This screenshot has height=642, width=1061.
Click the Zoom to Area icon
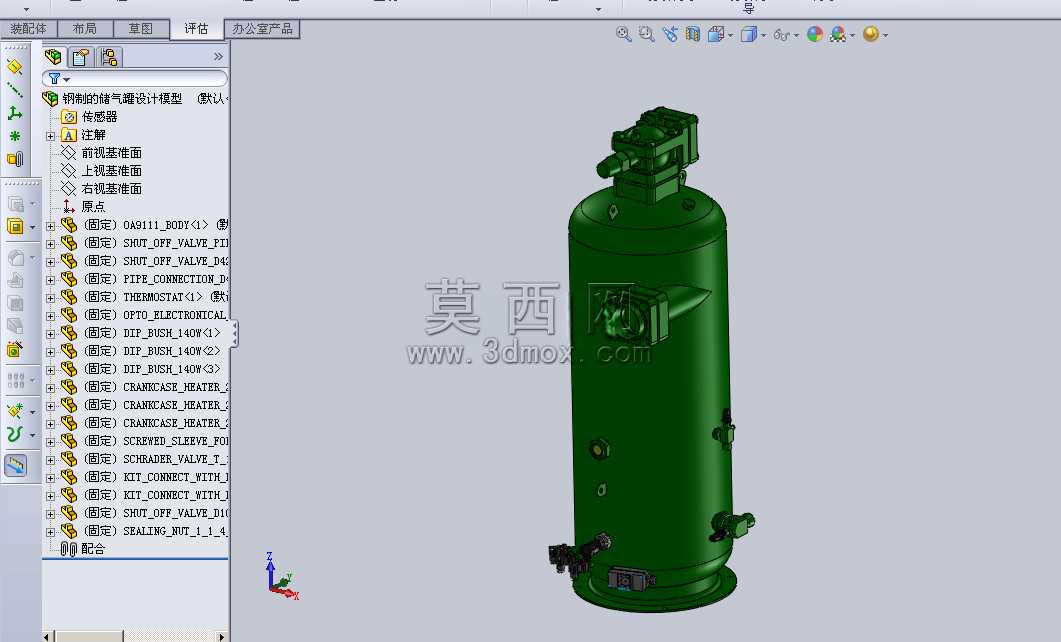coord(647,34)
